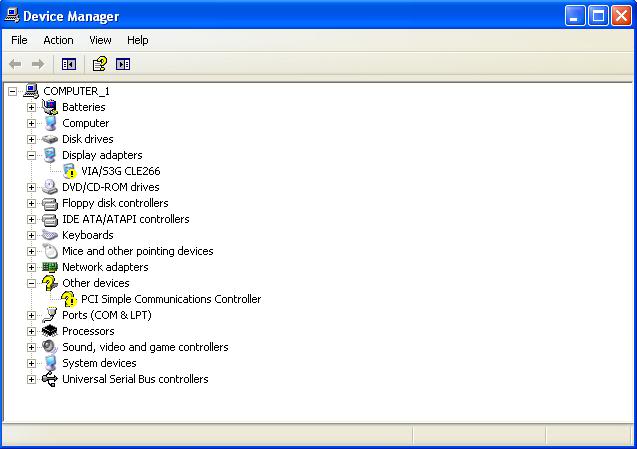Click the Ports (COM & LPT) plug icon
637x449 pixels.
[50, 315]
